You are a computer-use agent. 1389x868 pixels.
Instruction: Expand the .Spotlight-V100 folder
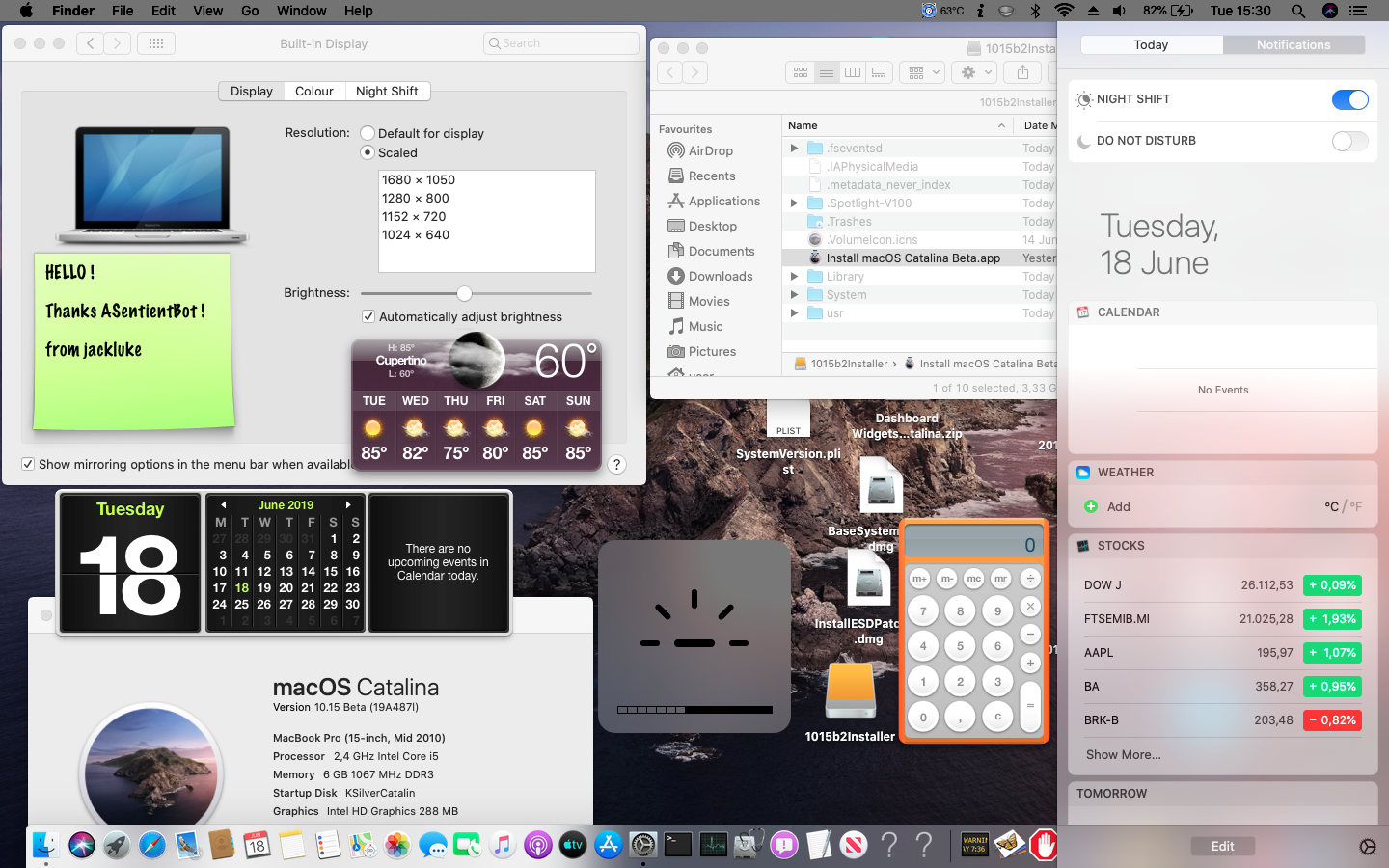[x=794, y=203]
